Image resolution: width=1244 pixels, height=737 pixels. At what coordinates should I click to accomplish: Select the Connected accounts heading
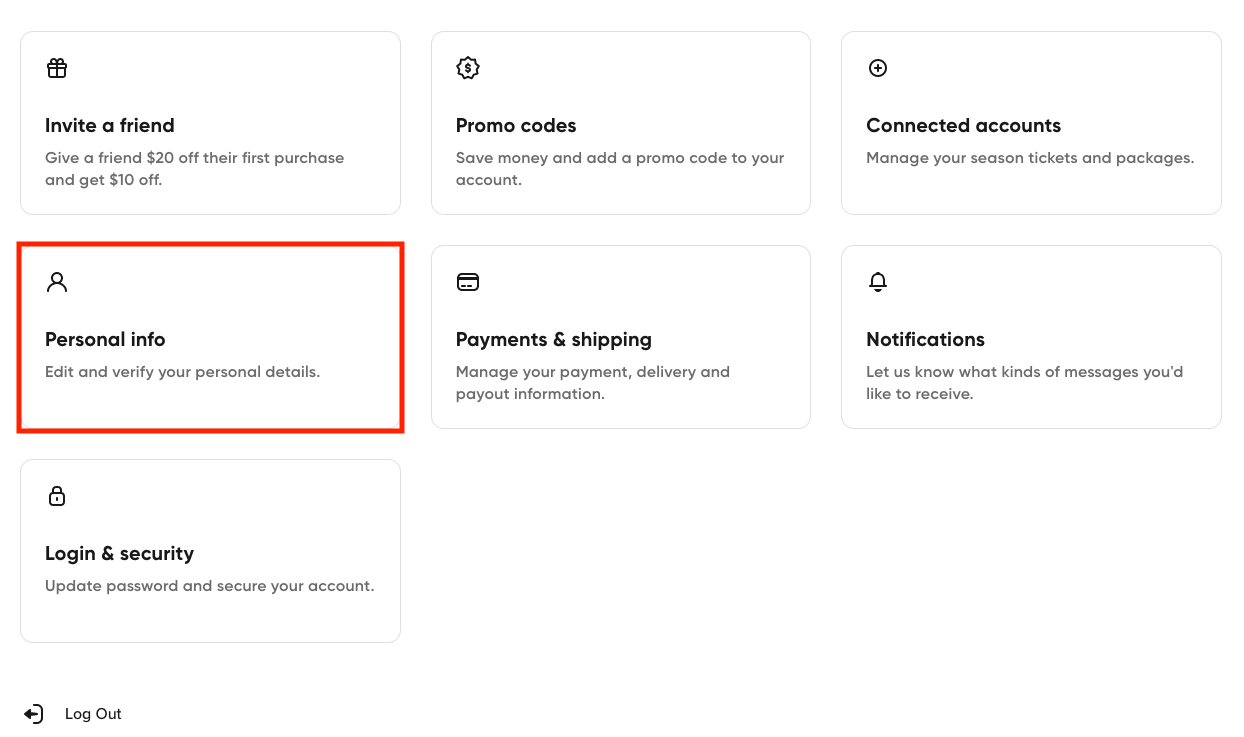point(963,125)
